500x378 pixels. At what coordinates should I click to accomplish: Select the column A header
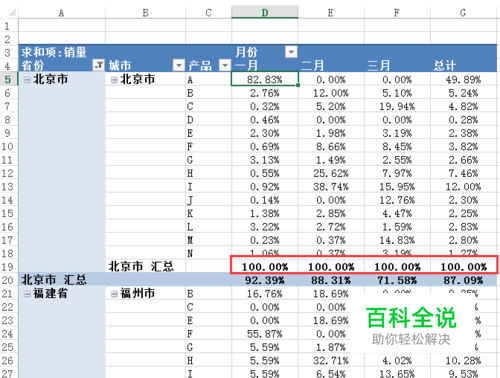[62, 13]
